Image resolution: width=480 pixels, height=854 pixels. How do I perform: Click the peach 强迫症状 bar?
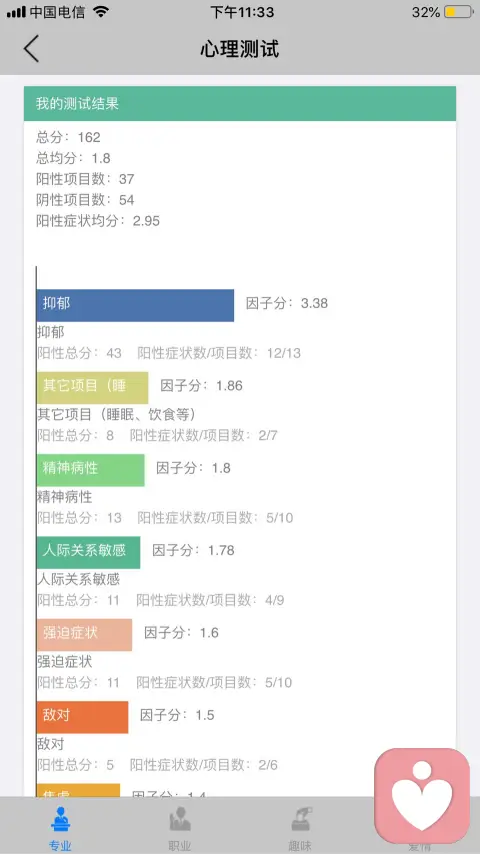tap(84, 635)
